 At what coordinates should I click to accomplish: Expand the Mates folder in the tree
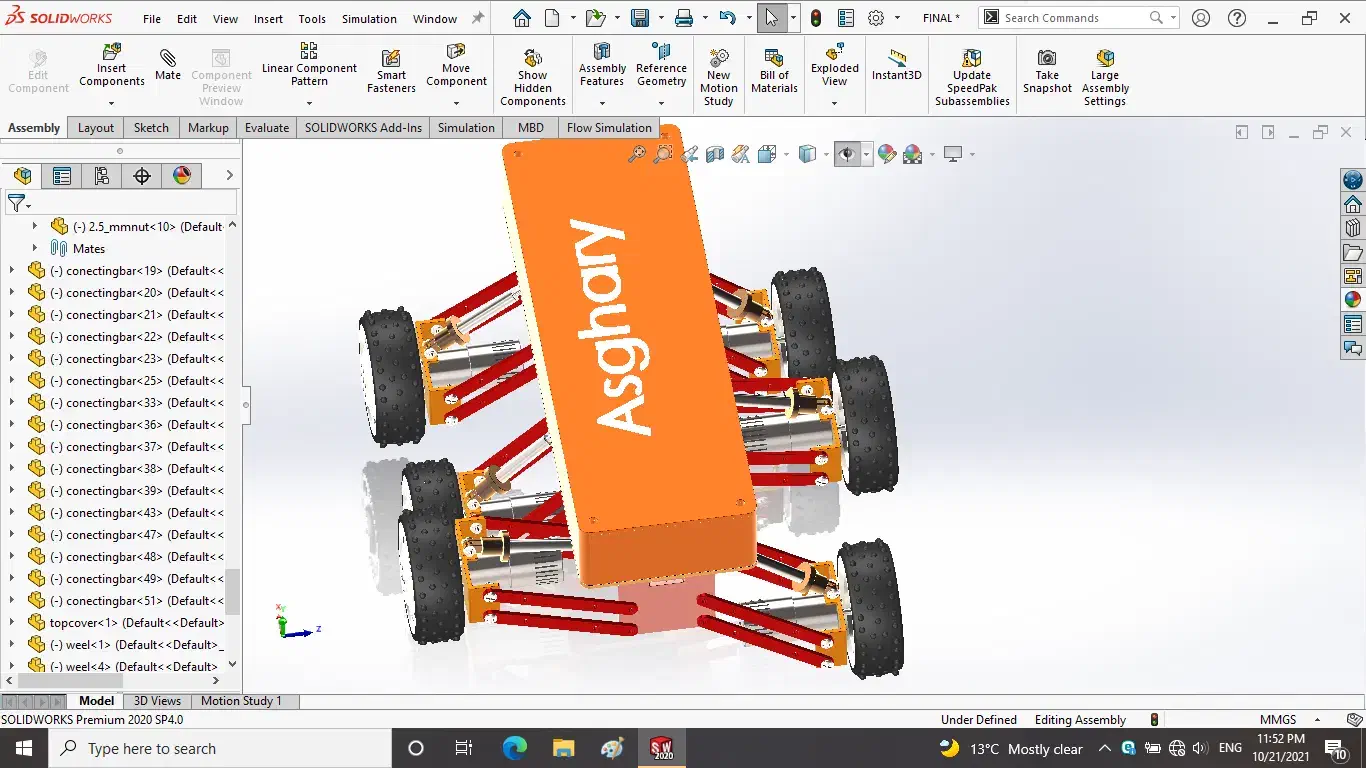[x=35, y=248]
